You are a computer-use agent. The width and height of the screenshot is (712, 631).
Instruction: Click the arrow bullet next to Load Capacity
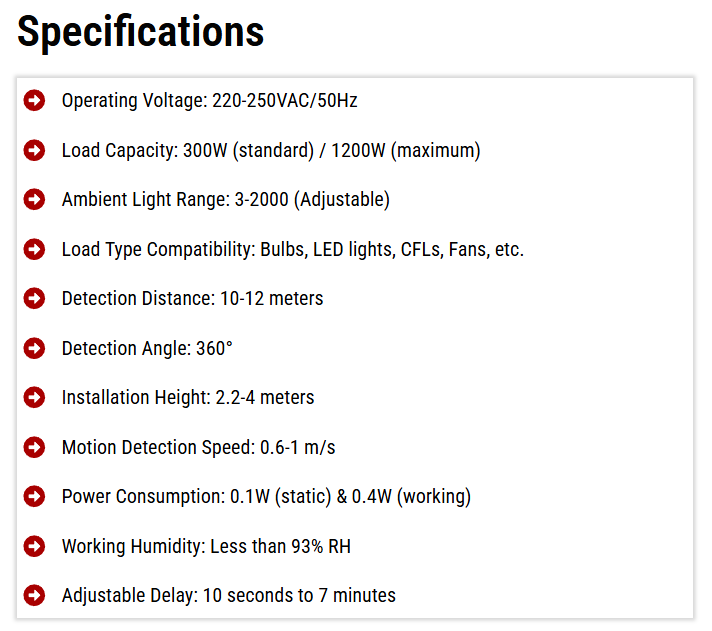(x=34, y=150)
